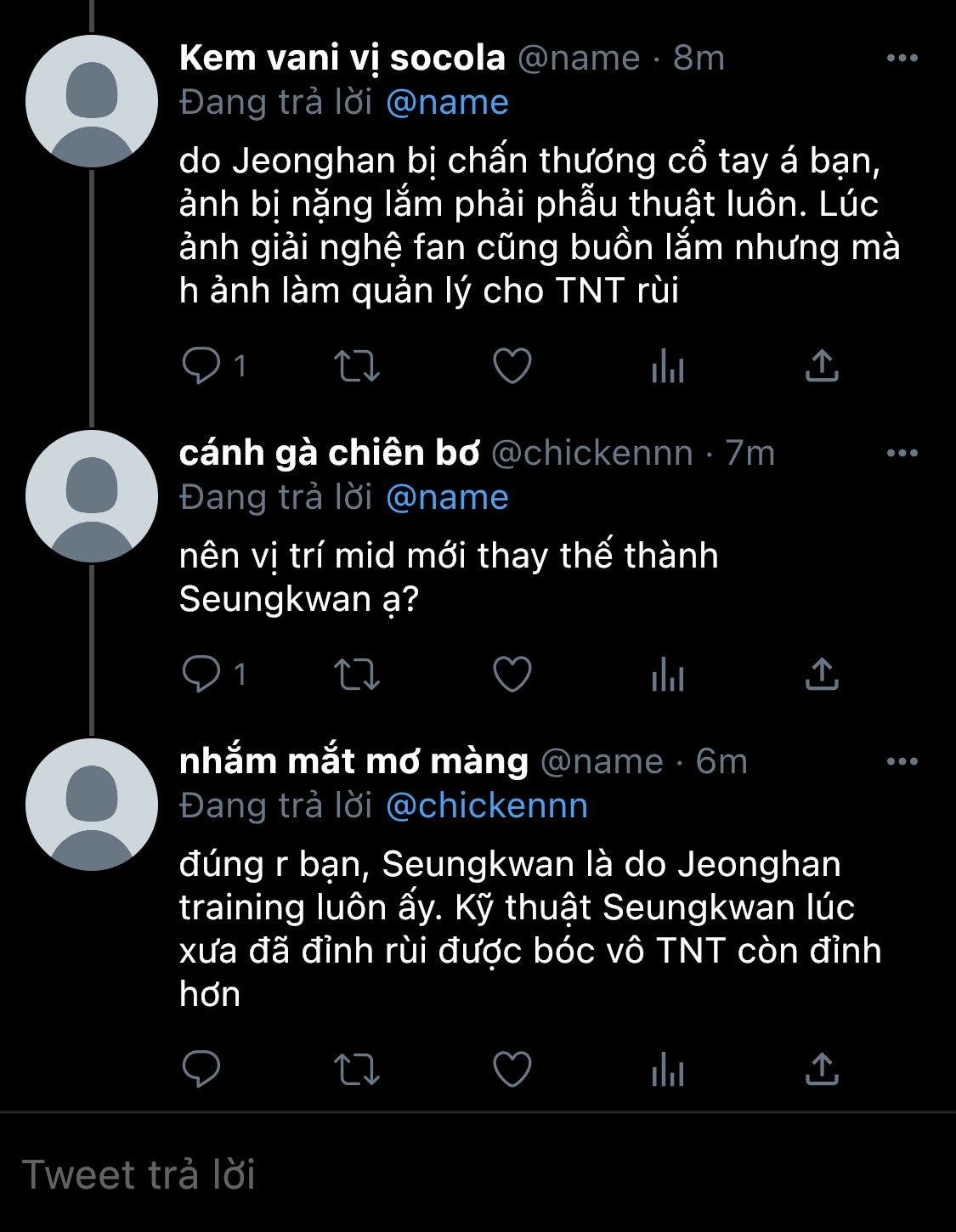Share cánh gà chiên bơ's tweet

[822, 675]
